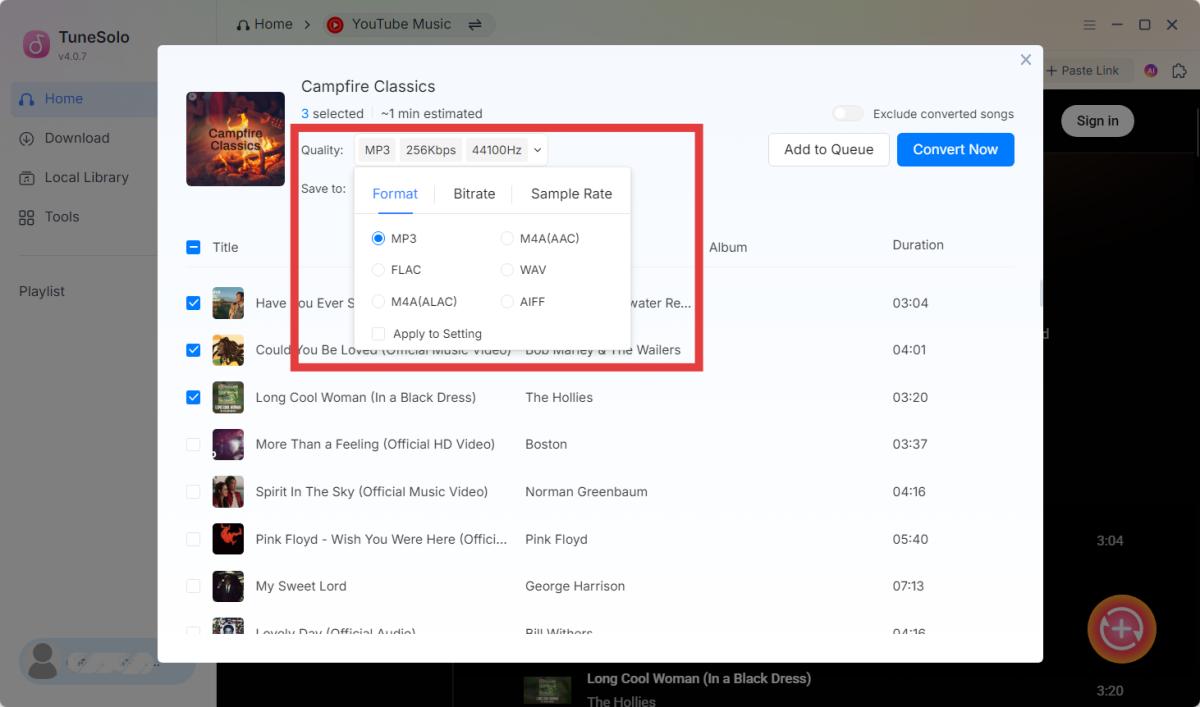This screenshot has width=1200, height=707.
Task: Click the Have You Ever Seen song thumbnail
Action: (x=228, y=303)
